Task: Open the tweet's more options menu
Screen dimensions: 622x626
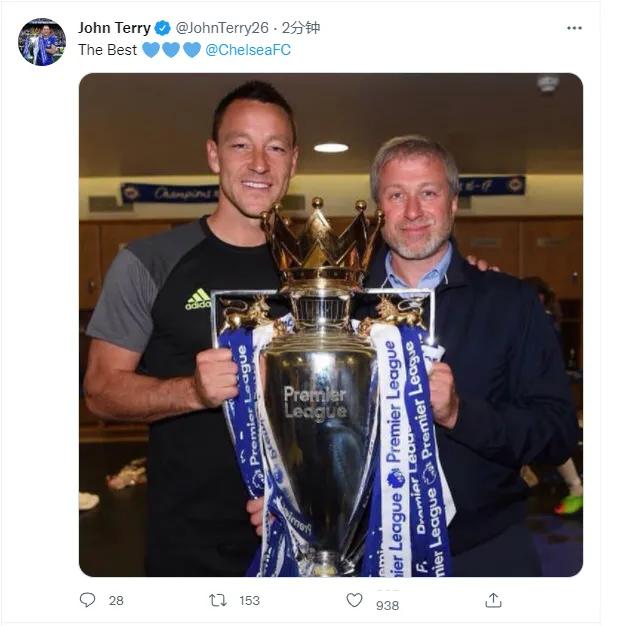Action: [574, 28]
